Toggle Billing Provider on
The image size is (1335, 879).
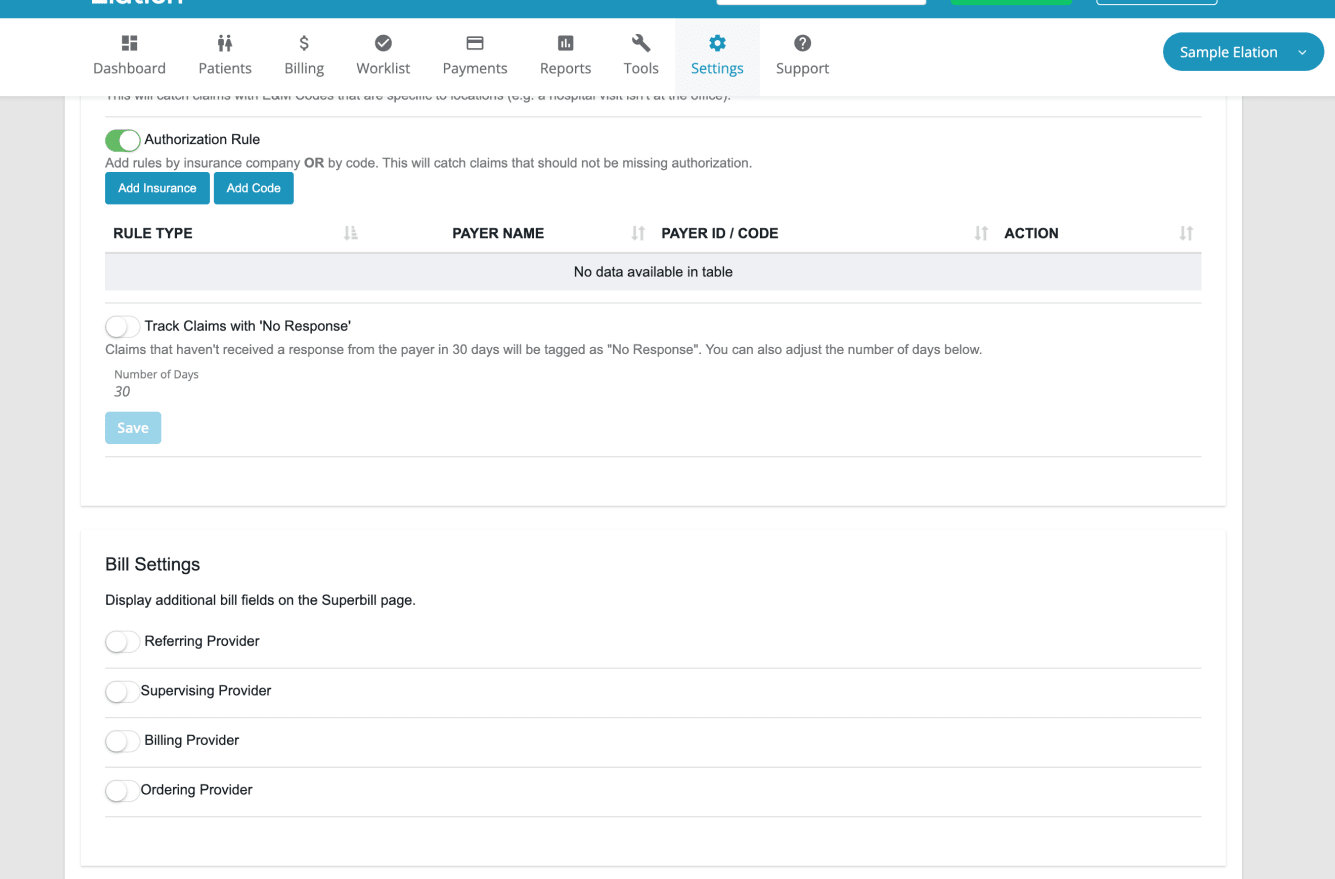[122, 741]
